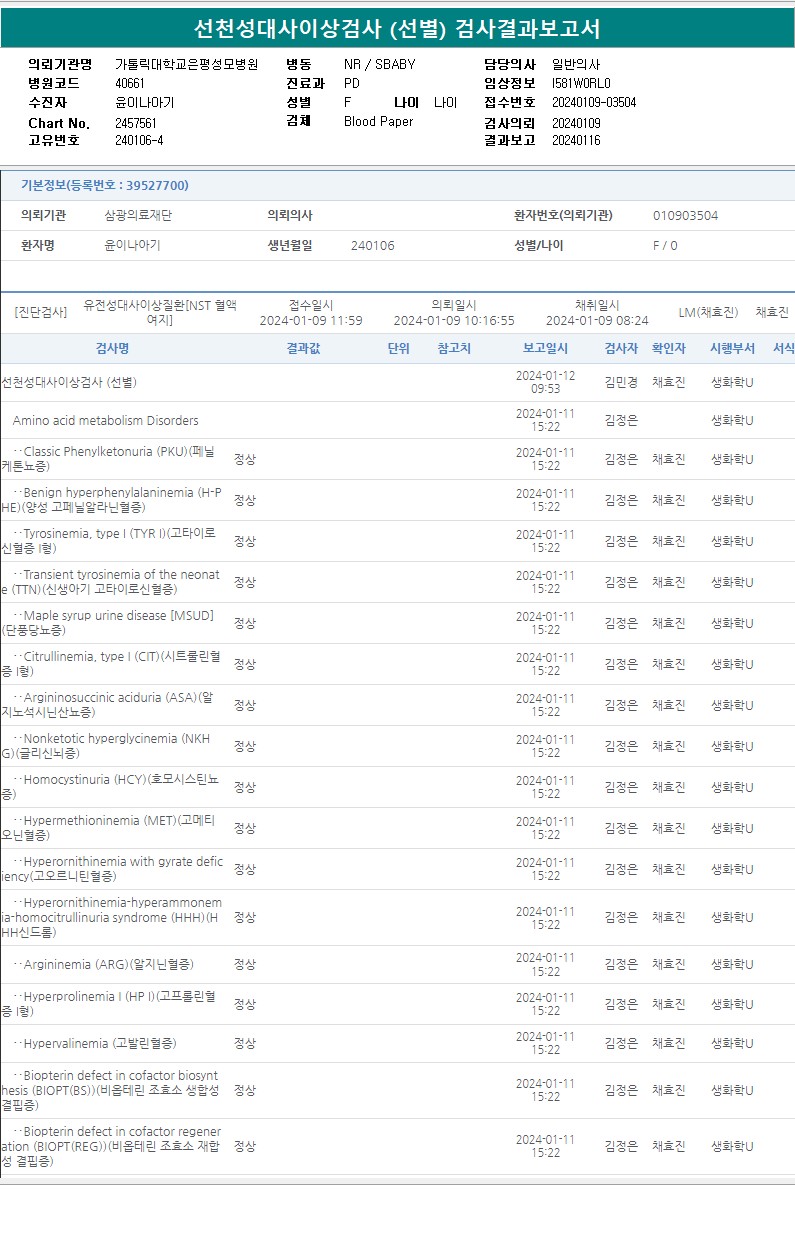This screenshot has height=1240, width=795.
Task: Select the Classic Phenylketonuria (PKU) row
Action: point(398,459)
